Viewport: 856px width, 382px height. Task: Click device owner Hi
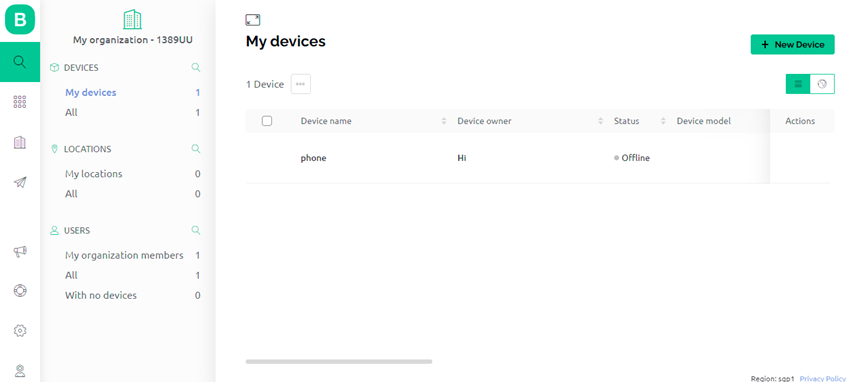462,158
